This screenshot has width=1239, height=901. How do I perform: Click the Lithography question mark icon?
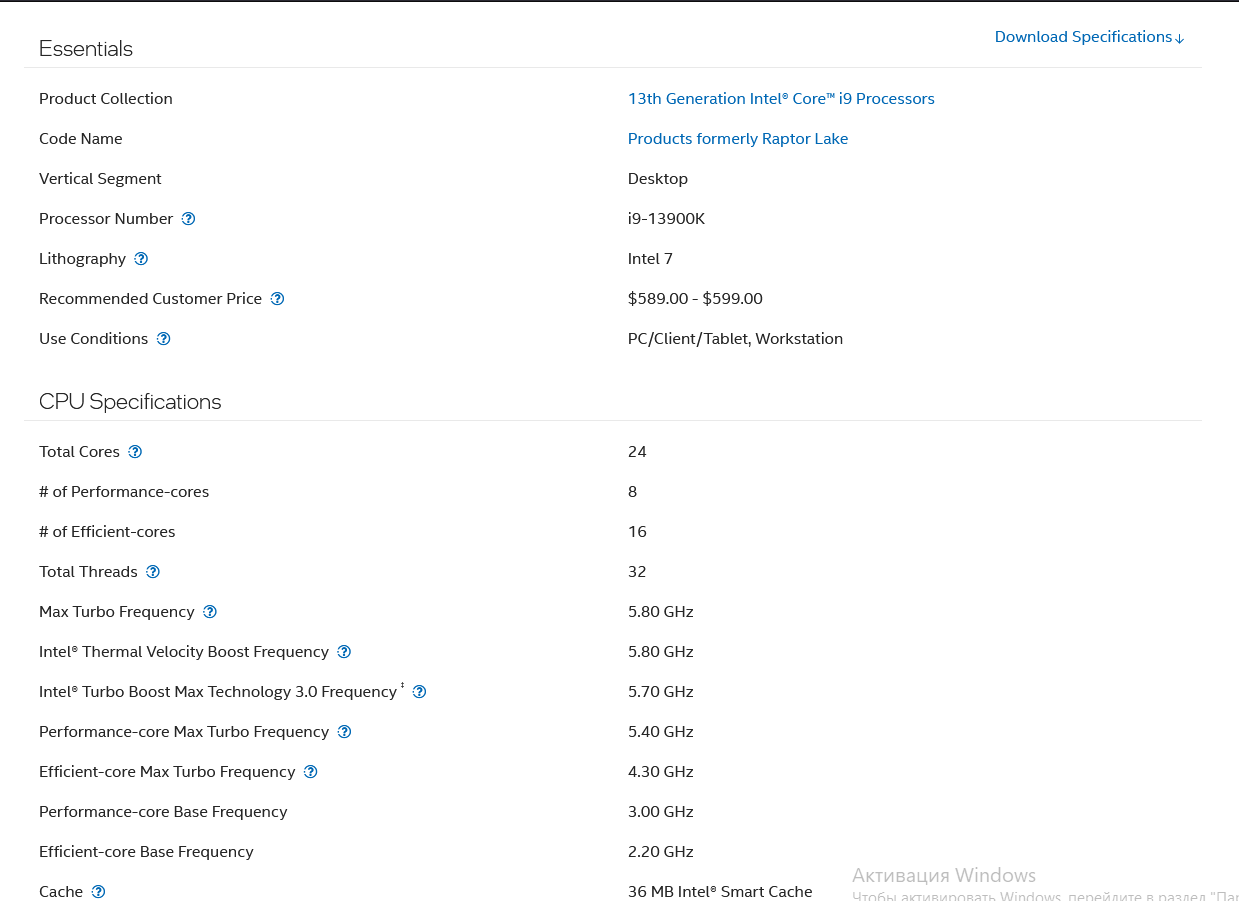pyautogui.click(x=141, y=259)
